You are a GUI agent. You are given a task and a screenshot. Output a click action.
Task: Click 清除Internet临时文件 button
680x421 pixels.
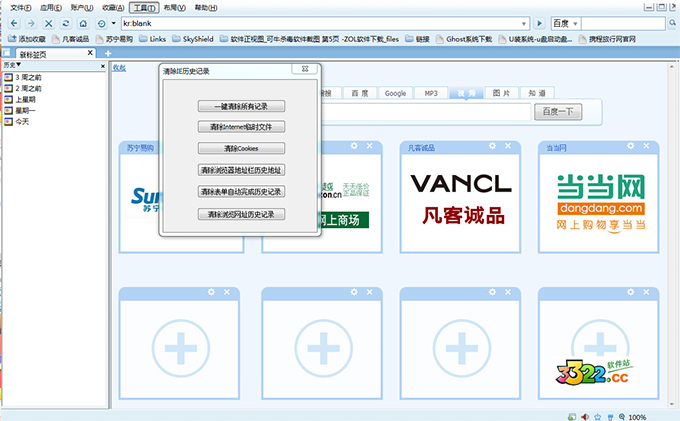[241, 127]
